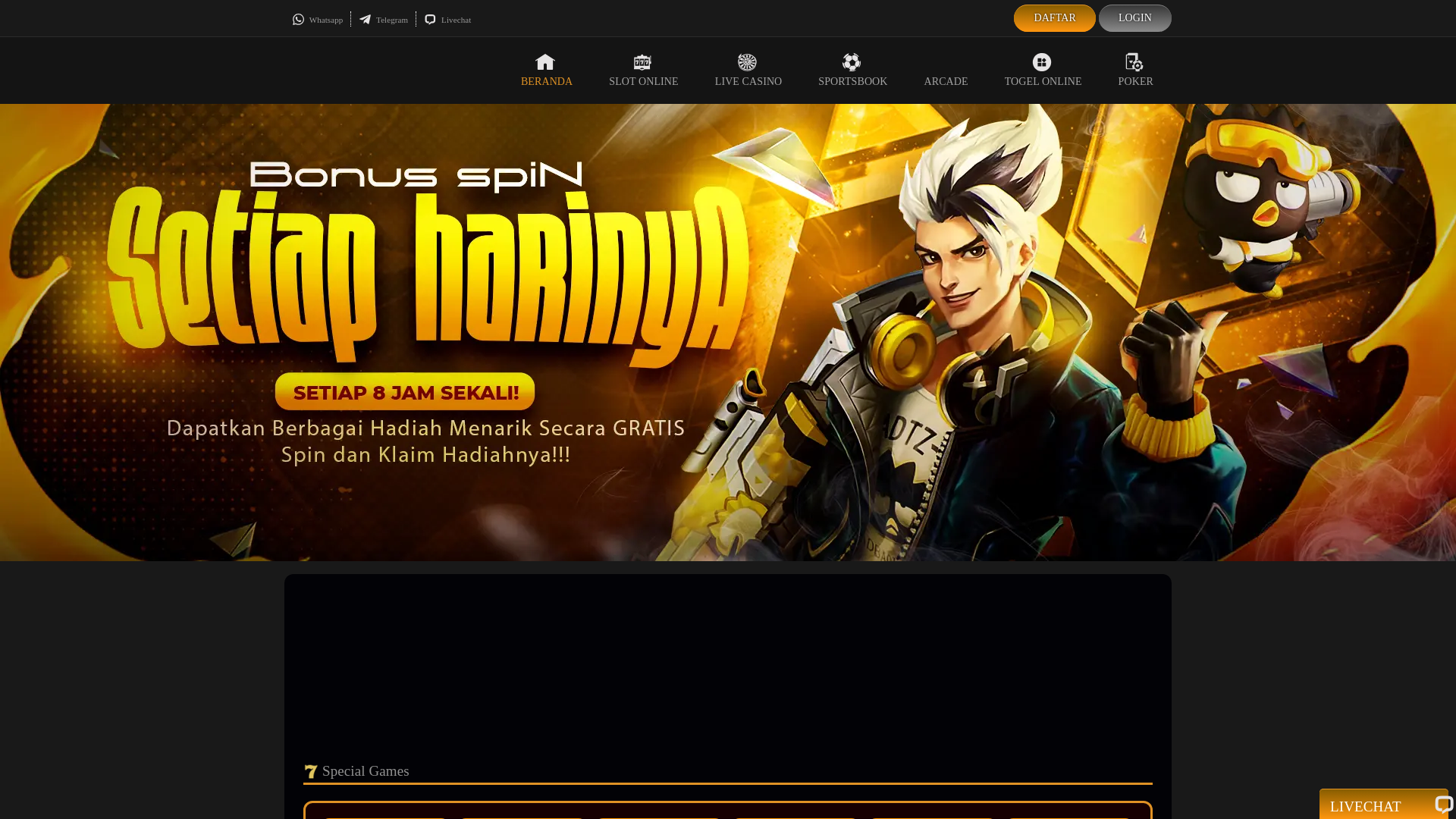The width and height of the screenshot is (1456, 819).
Task: Click the Live Casino chip icon
Action: tap(747, 62)
